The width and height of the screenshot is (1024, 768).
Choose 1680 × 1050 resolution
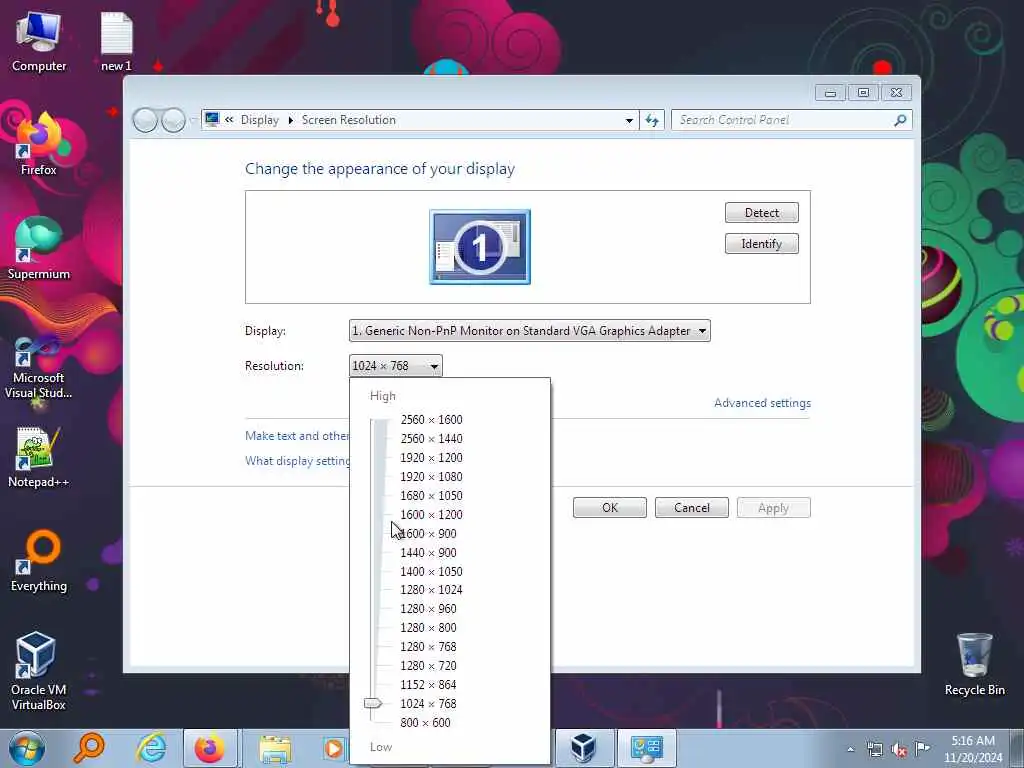pos(431,496)
